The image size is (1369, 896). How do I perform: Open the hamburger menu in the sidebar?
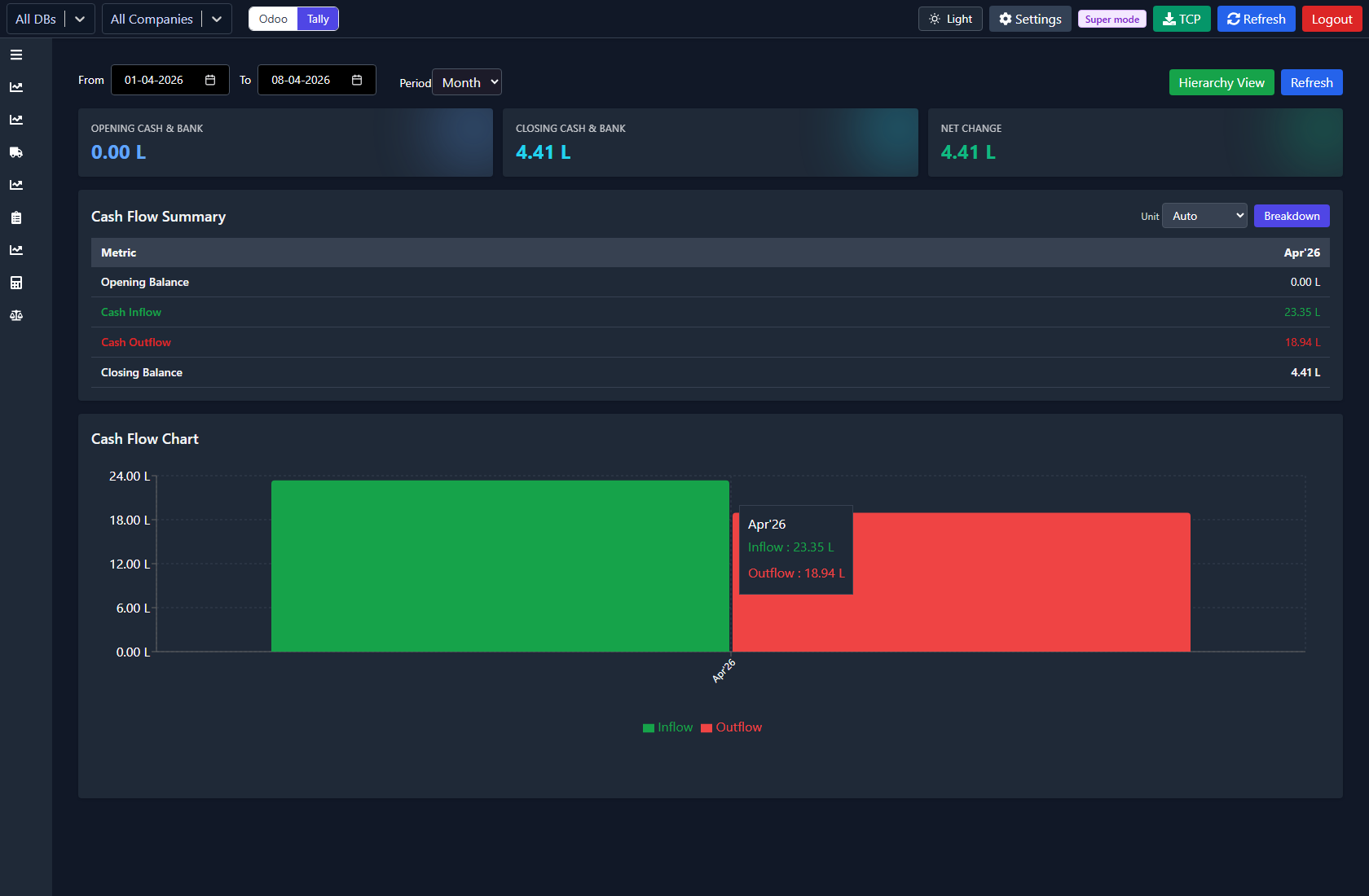click(16, 55)
